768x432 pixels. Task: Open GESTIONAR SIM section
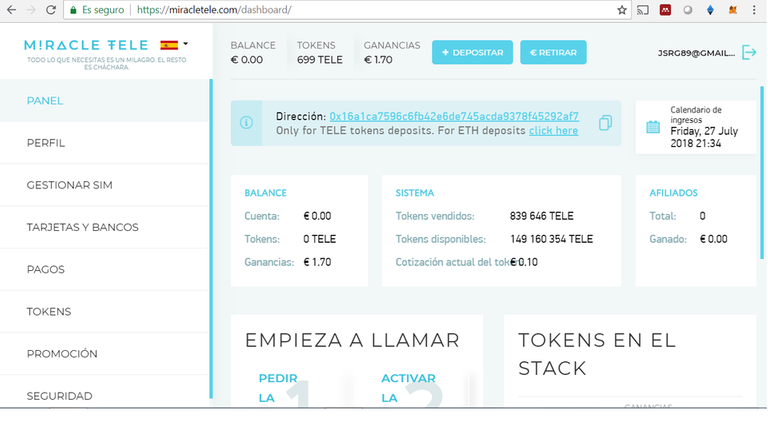(x=104, y=185)
